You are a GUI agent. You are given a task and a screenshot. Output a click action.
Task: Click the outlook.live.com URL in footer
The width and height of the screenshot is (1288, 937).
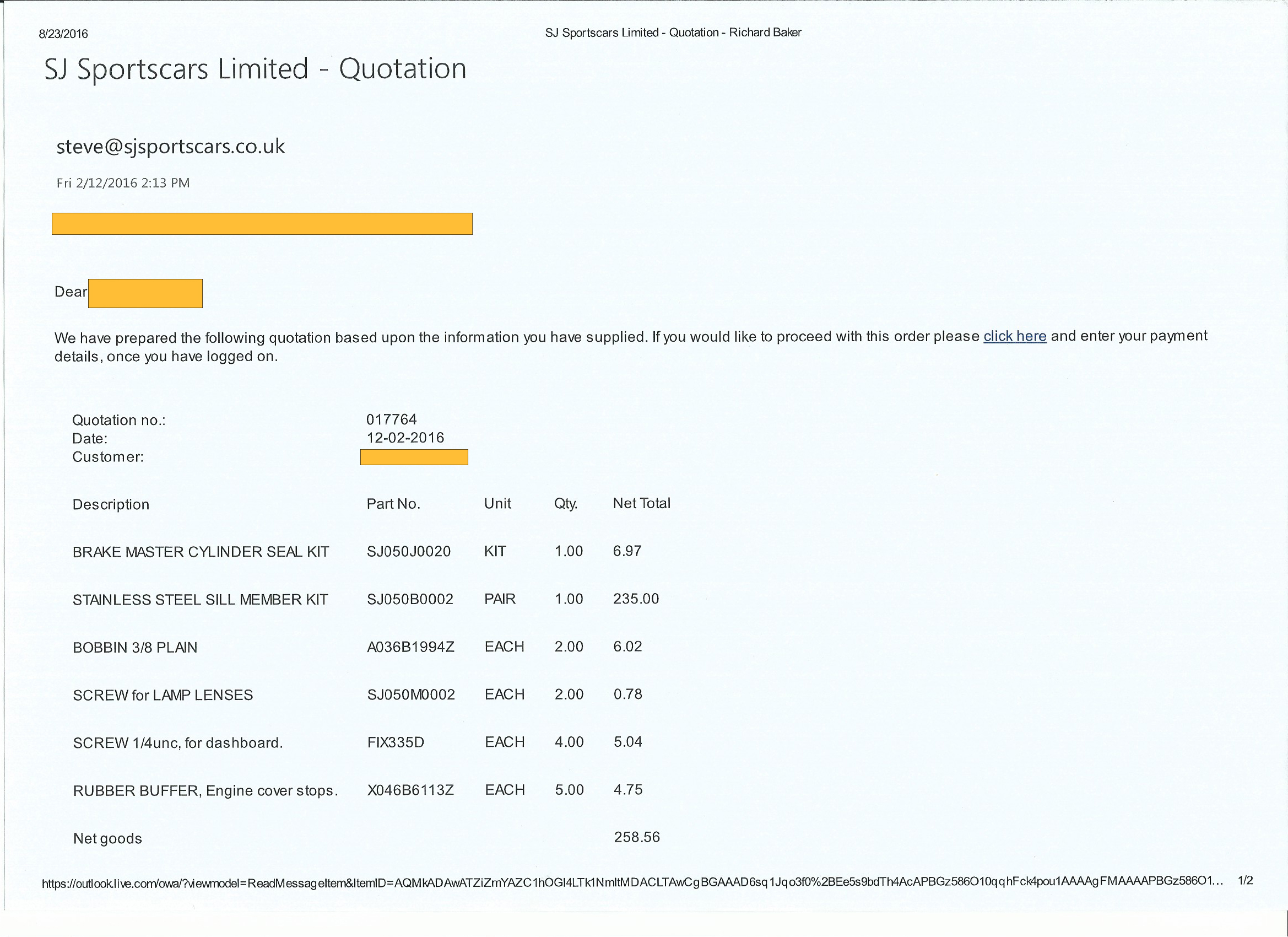632,882
